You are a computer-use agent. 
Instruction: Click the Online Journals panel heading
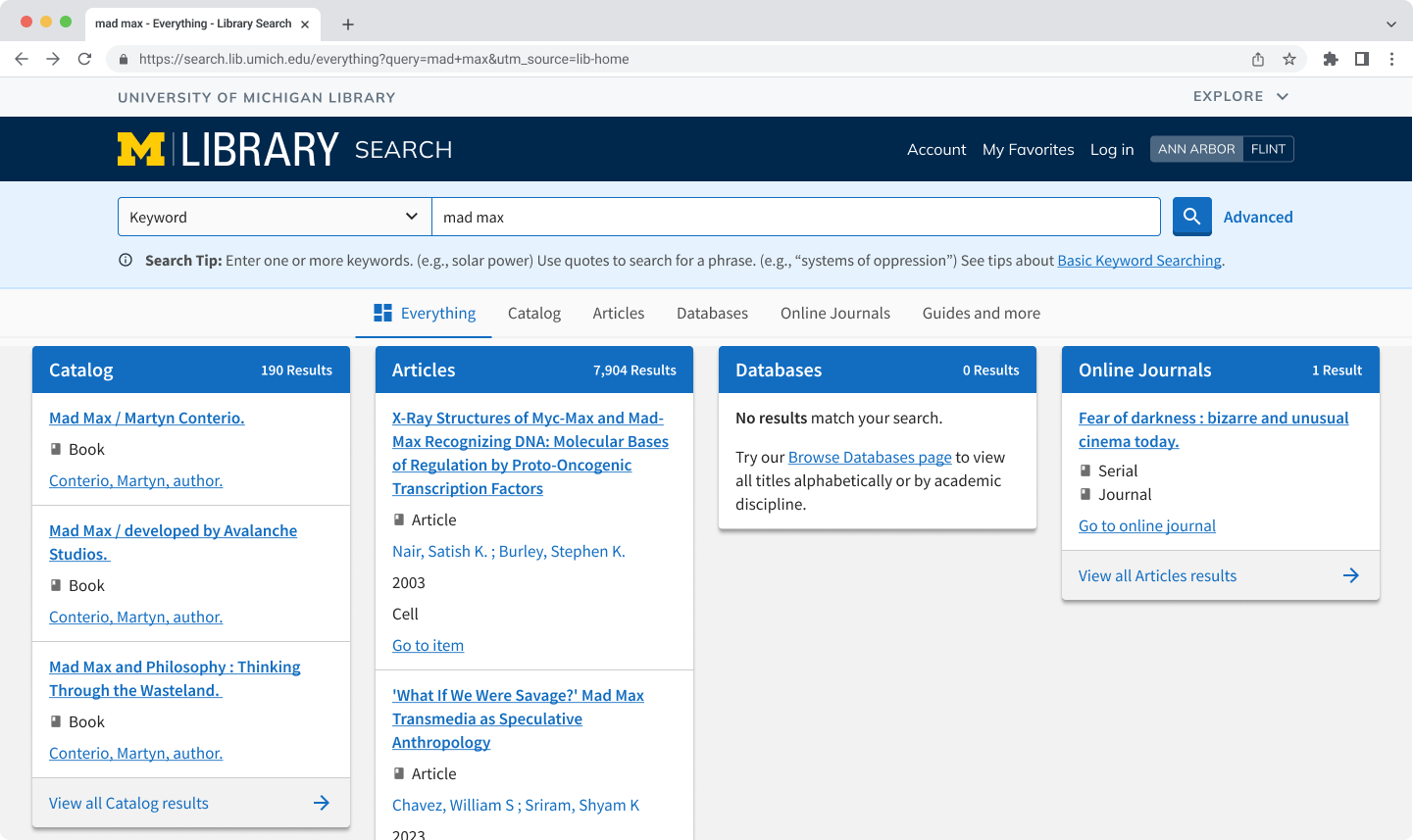click(x=1145, y=370)
